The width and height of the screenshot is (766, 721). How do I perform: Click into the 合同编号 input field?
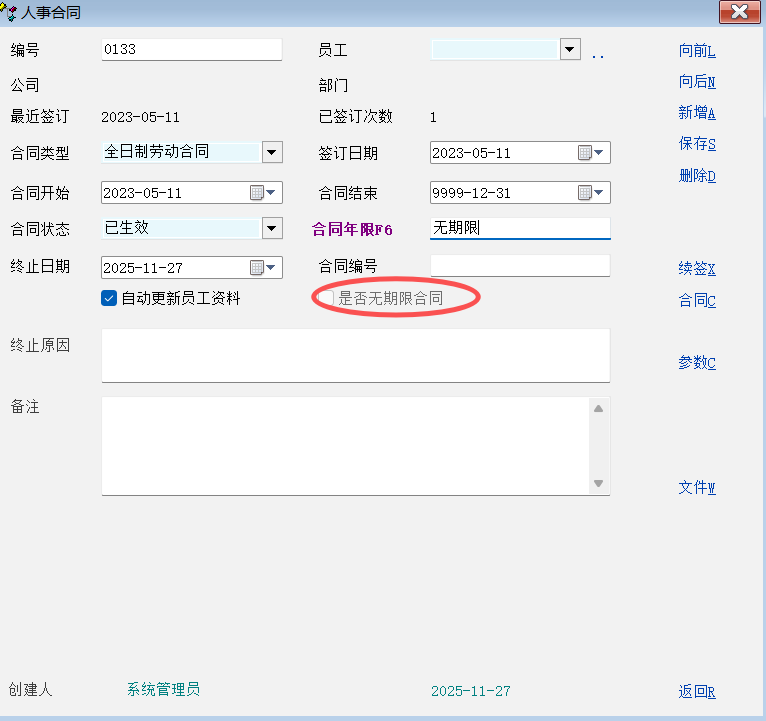519,266
